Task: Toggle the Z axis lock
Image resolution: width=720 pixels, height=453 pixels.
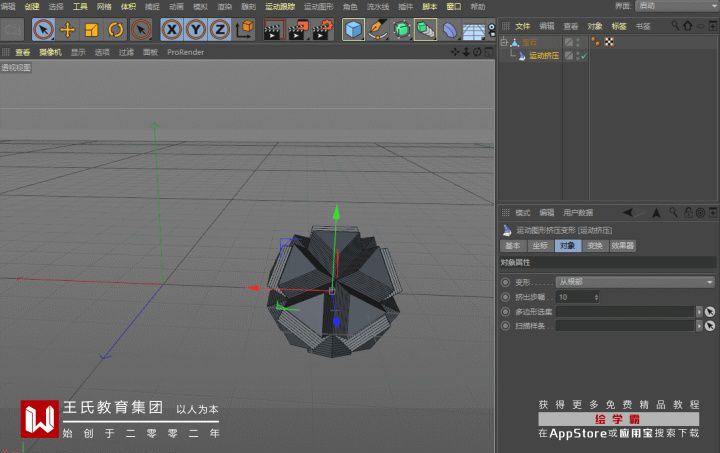Action: (x=219, y=30)
